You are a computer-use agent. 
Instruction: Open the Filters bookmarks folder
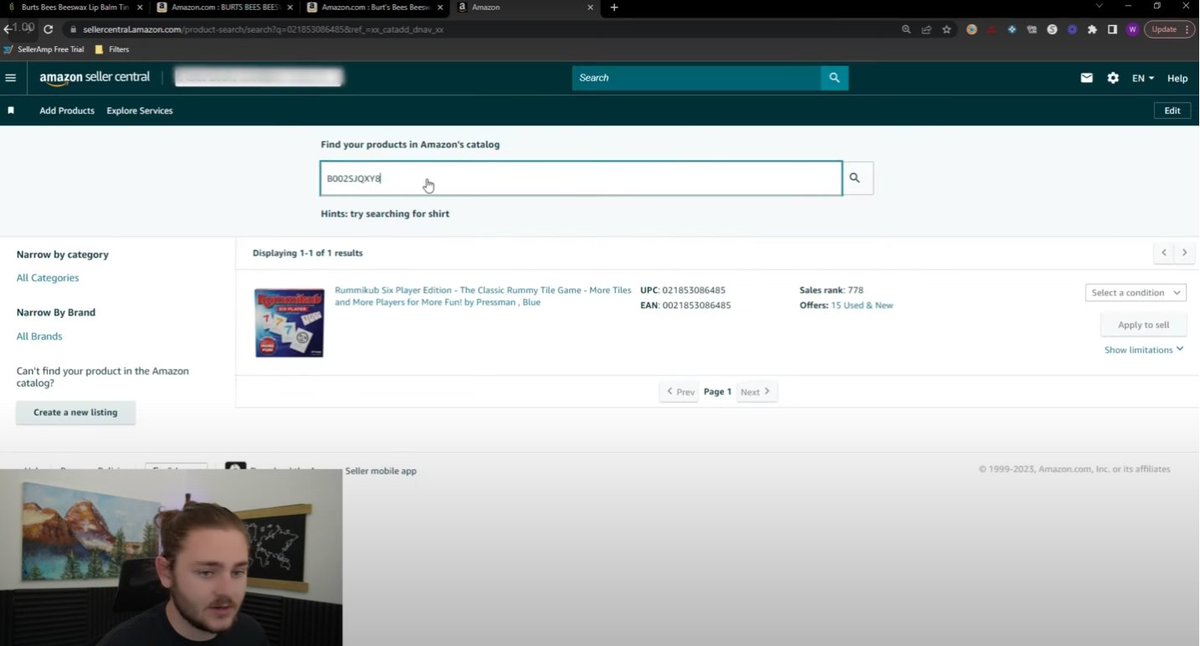(112, 49)
